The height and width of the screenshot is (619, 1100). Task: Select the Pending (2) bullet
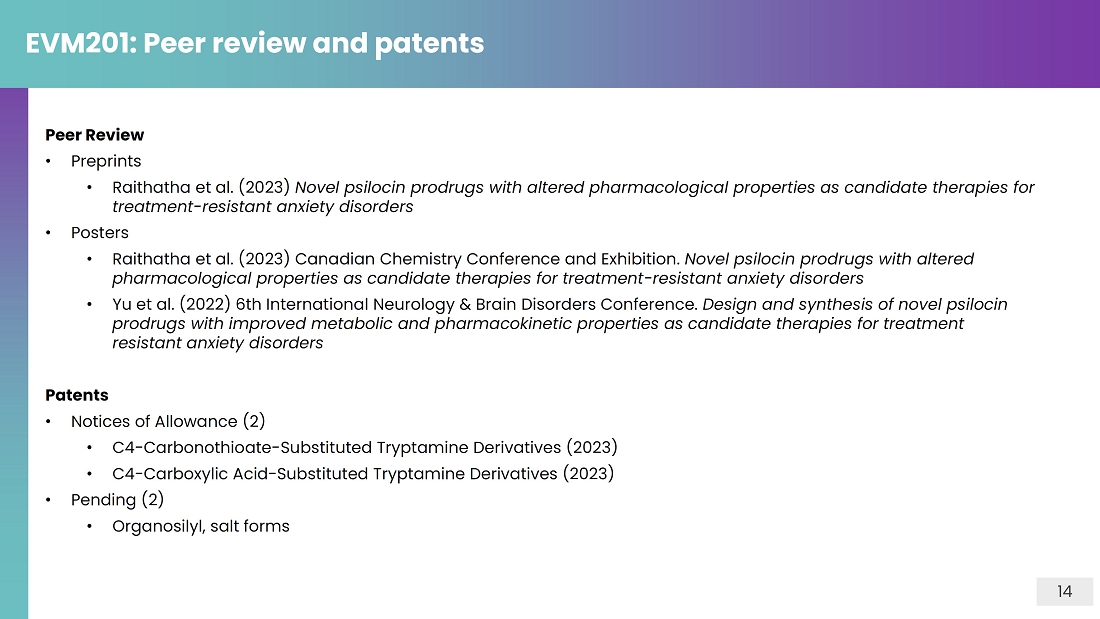(117, 500)
